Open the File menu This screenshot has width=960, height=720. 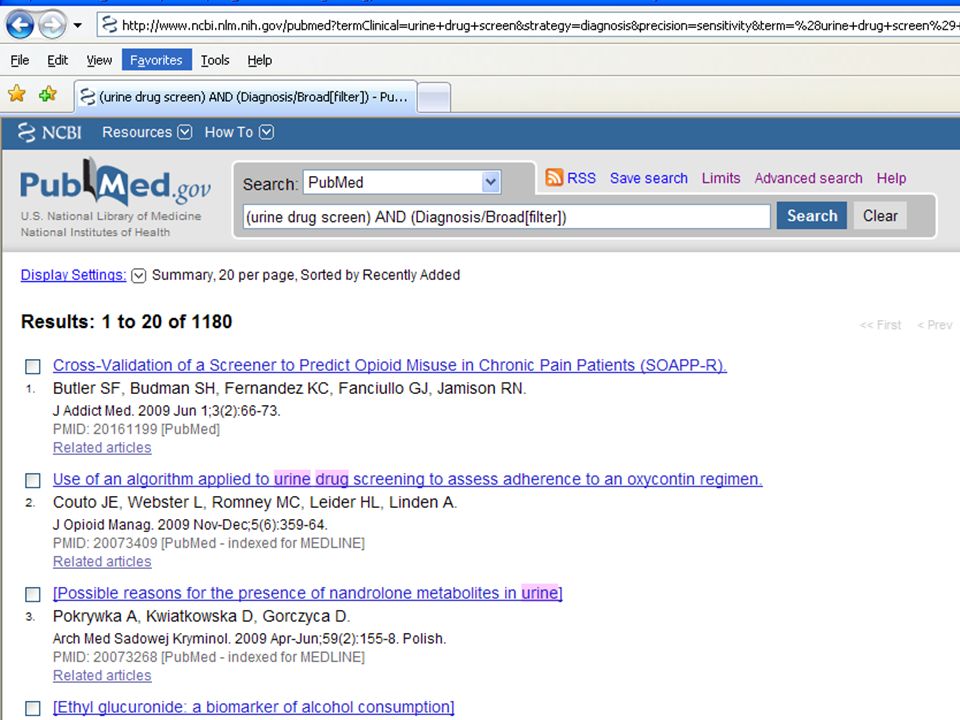click(x=20, y=60)
